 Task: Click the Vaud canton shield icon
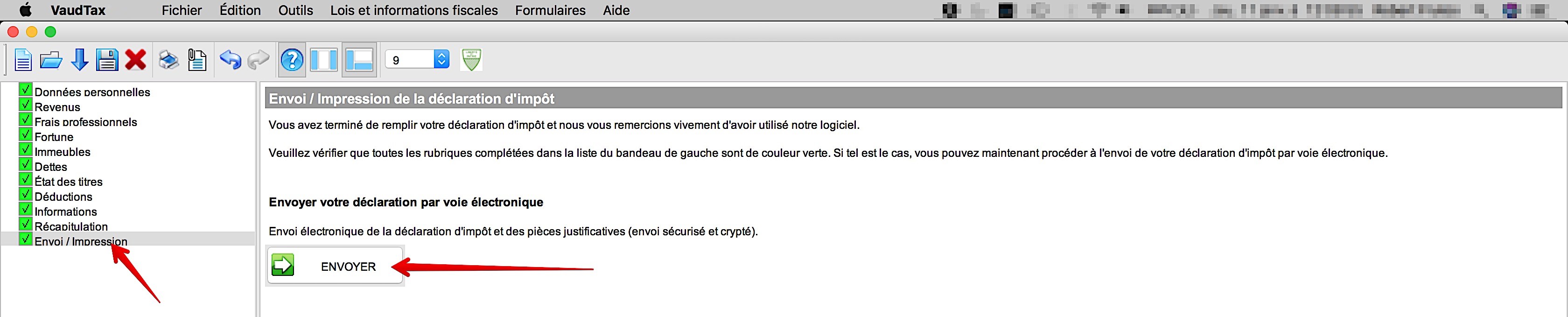471,60
